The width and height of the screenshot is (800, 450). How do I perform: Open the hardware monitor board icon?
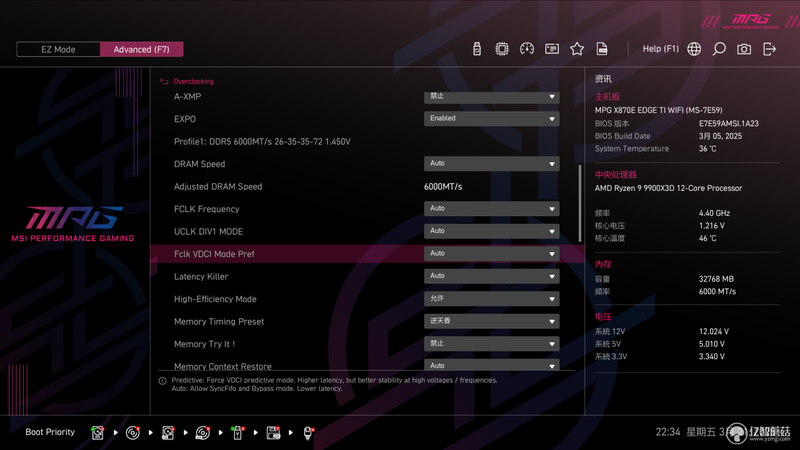click(552, 49)
